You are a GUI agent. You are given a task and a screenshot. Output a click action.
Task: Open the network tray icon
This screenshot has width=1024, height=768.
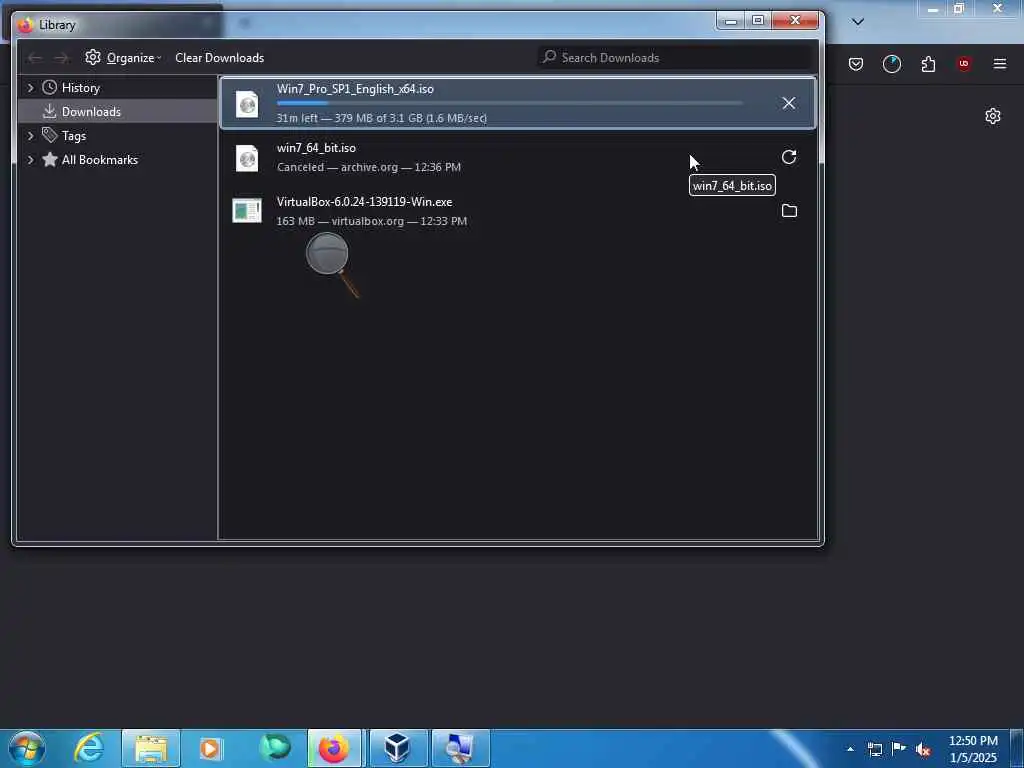(874, 749)
